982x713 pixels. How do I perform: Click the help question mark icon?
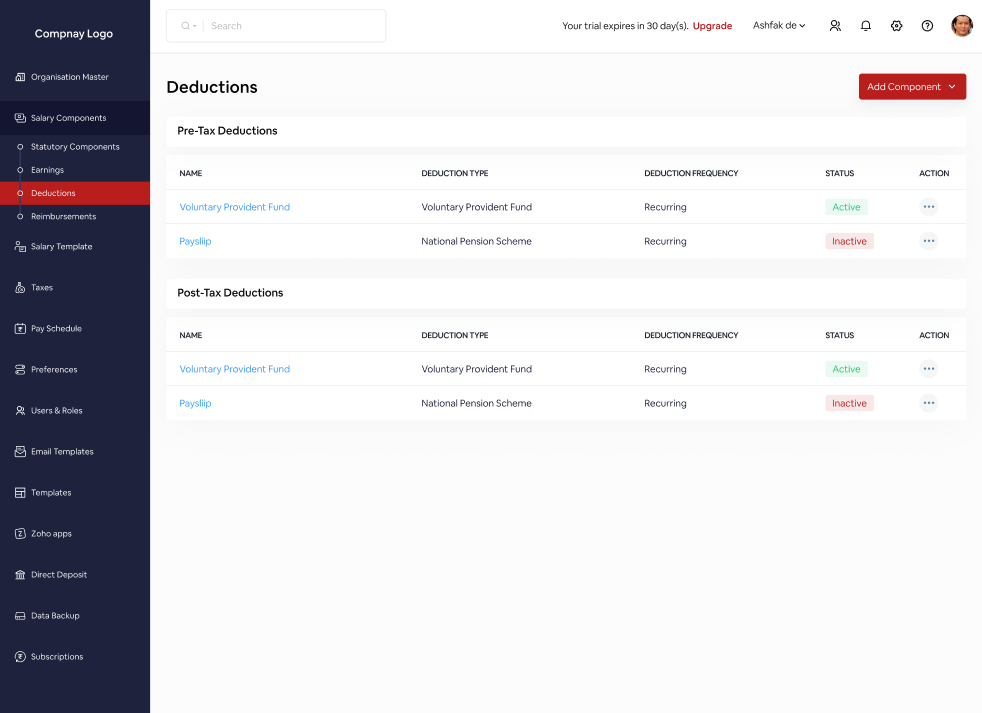pos(927,26)
